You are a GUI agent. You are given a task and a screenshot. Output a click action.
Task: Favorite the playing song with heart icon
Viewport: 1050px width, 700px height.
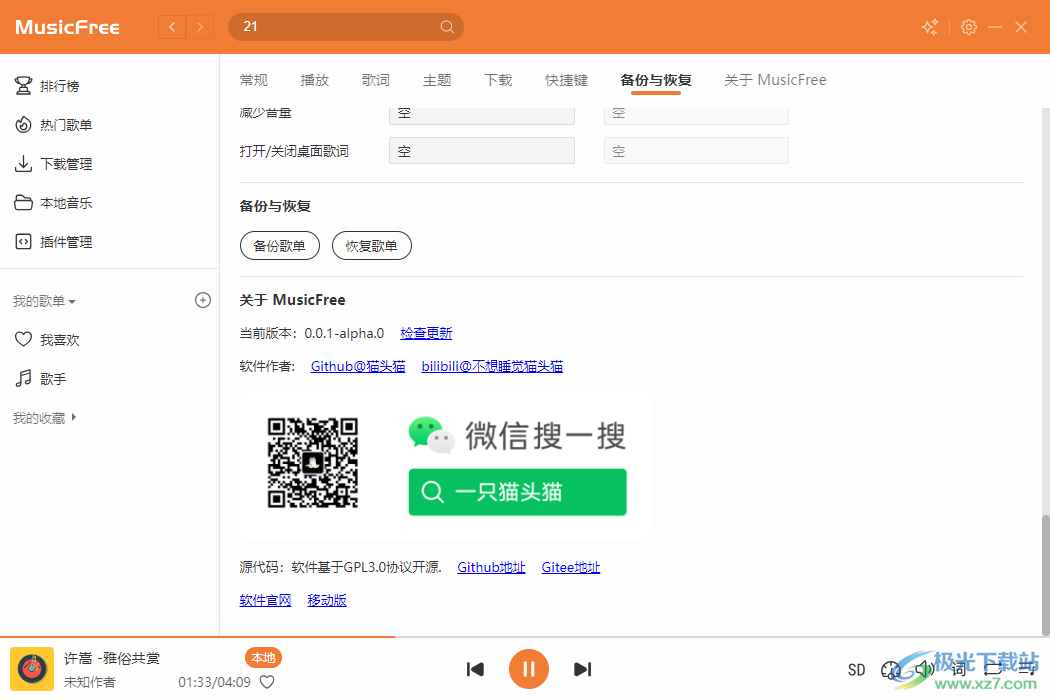(267, 682)
